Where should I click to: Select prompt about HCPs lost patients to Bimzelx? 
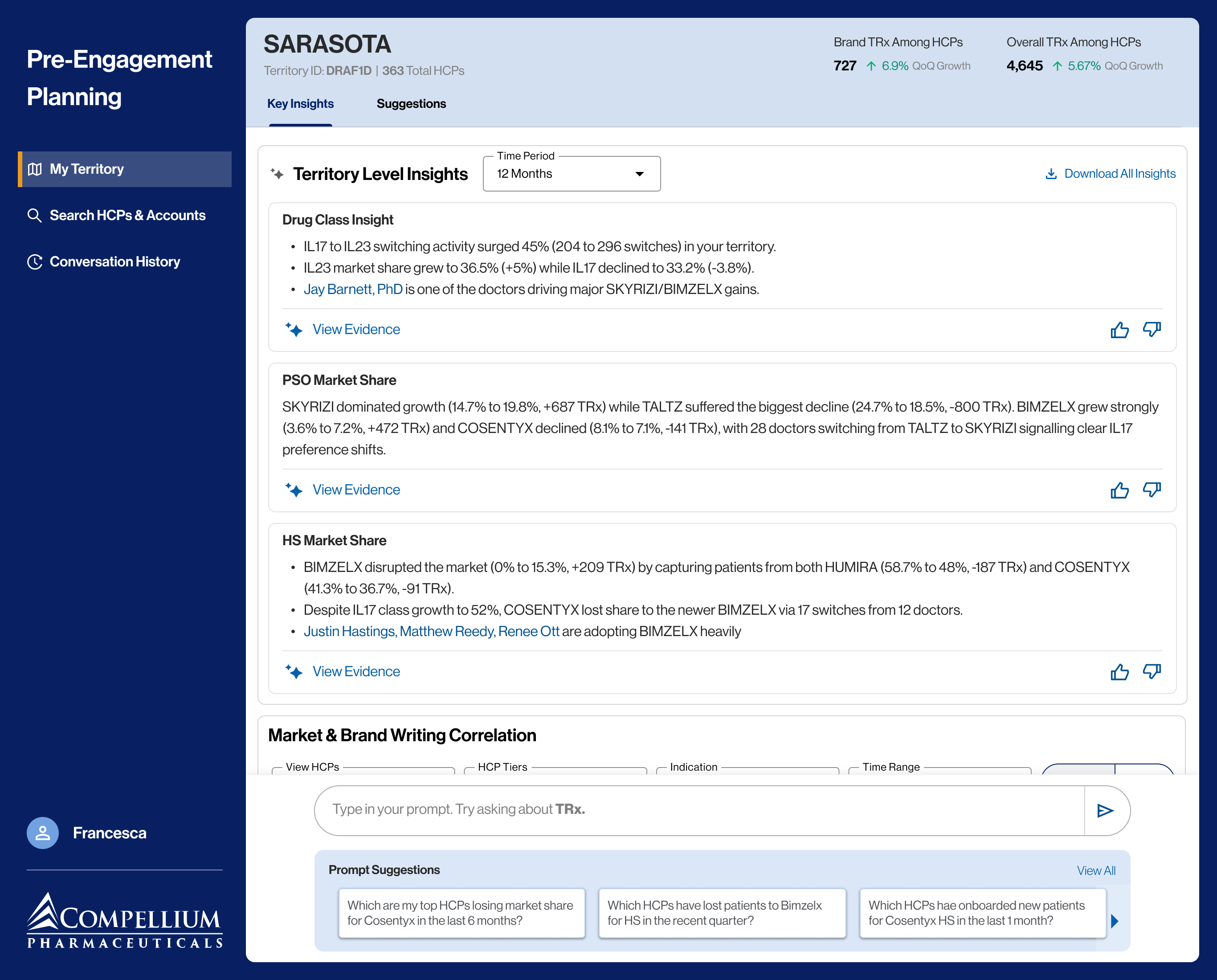(x=722, y=913)
